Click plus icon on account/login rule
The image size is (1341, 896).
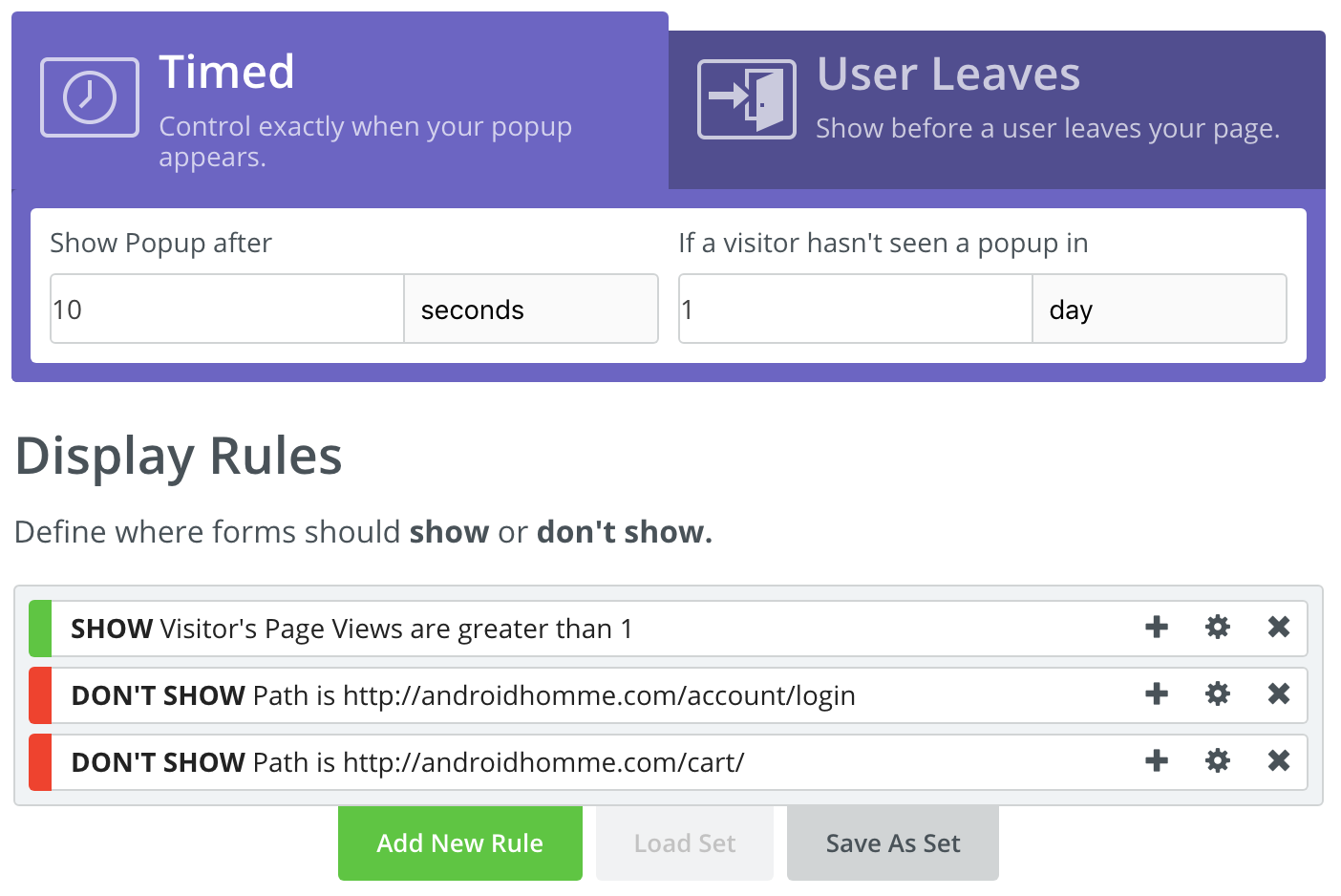pos(1157,694)
